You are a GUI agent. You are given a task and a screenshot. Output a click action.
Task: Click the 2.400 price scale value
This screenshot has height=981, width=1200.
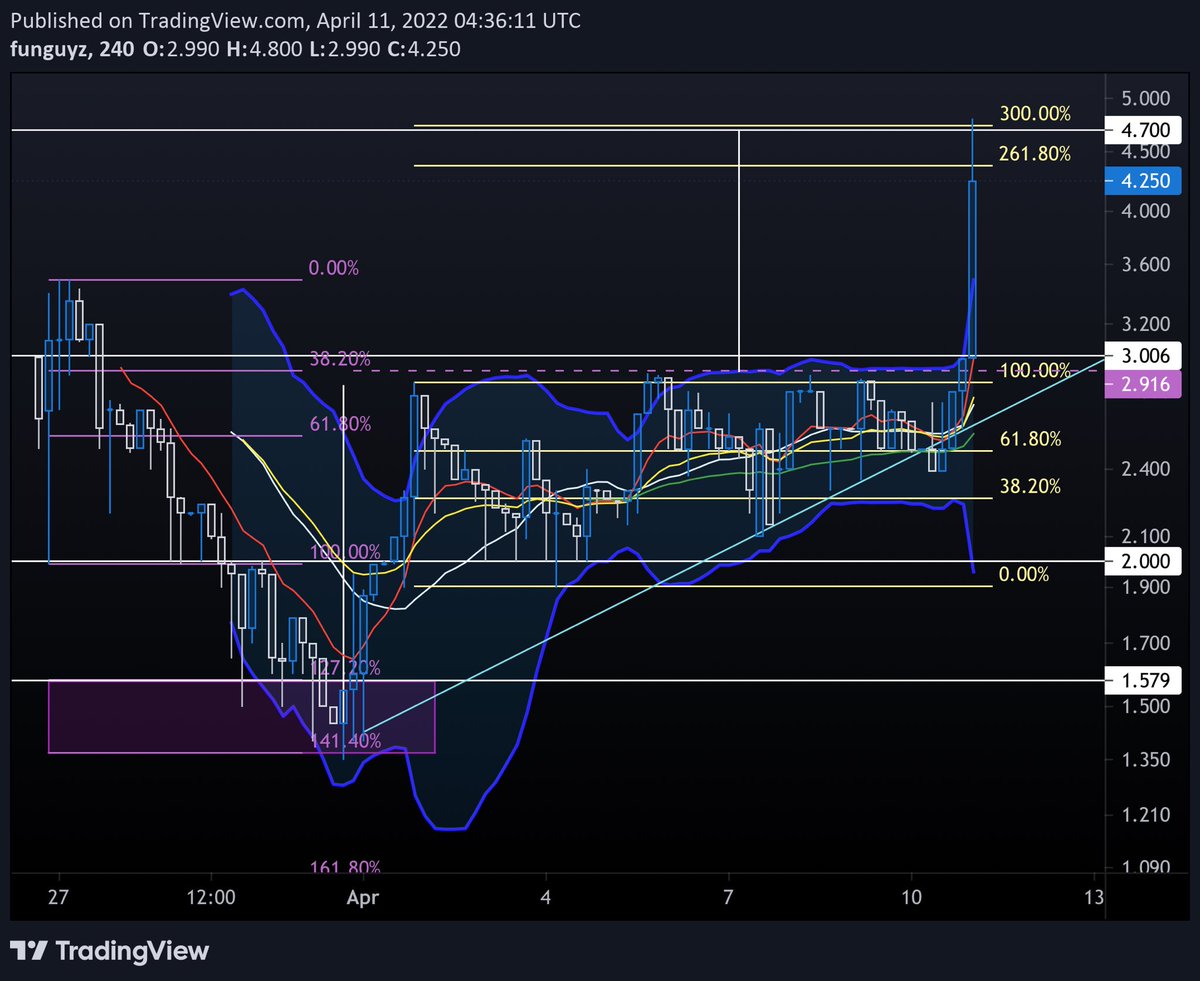pyautogui.click(x=1145, y=469)
